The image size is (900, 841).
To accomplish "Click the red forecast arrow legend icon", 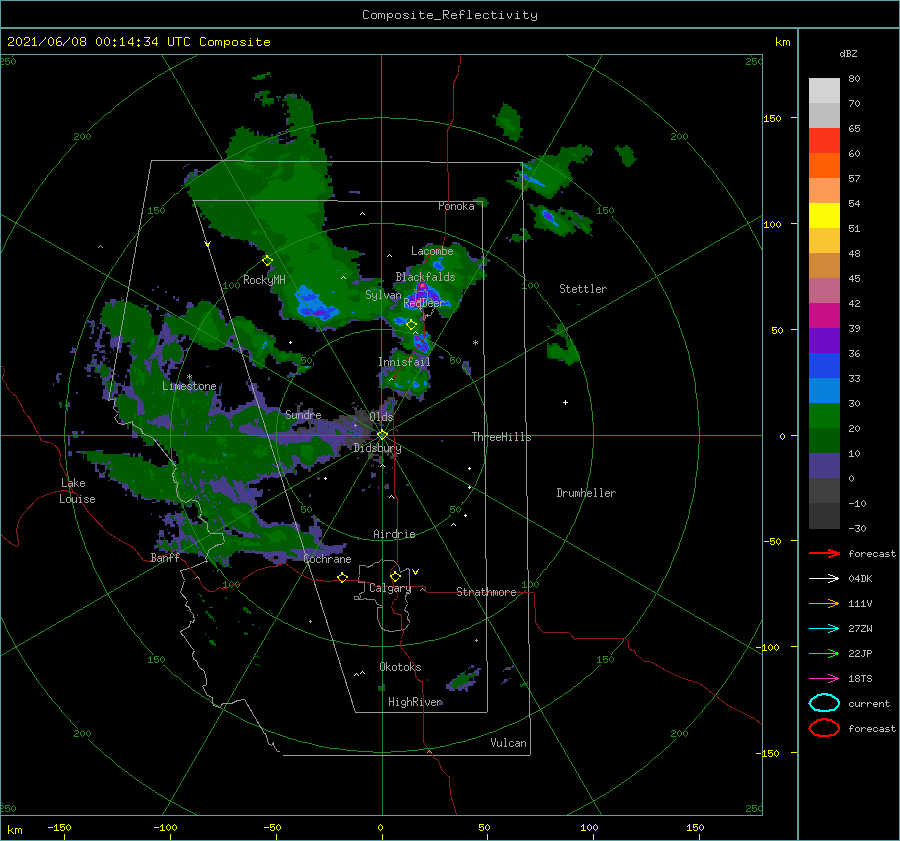I will (825, 553).
